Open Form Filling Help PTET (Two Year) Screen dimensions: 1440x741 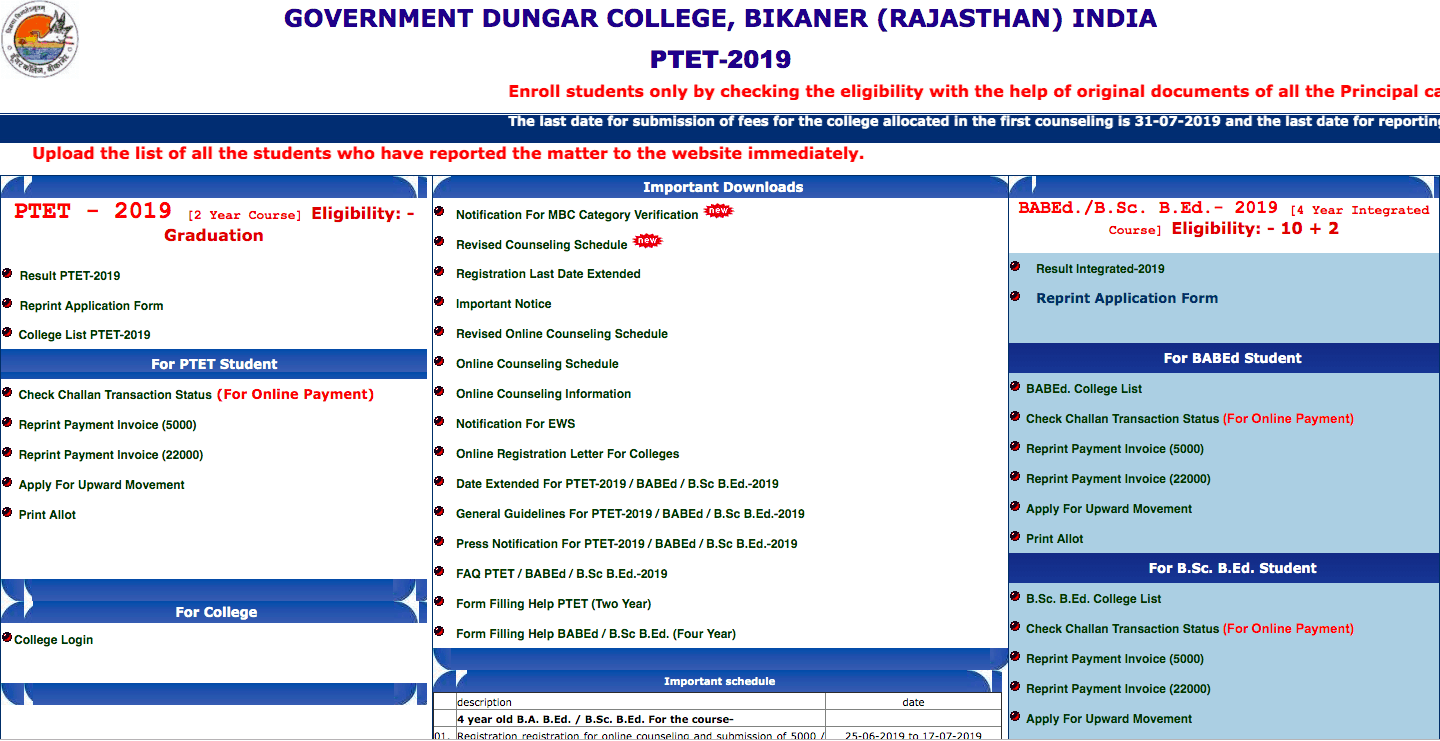[553, 604]
